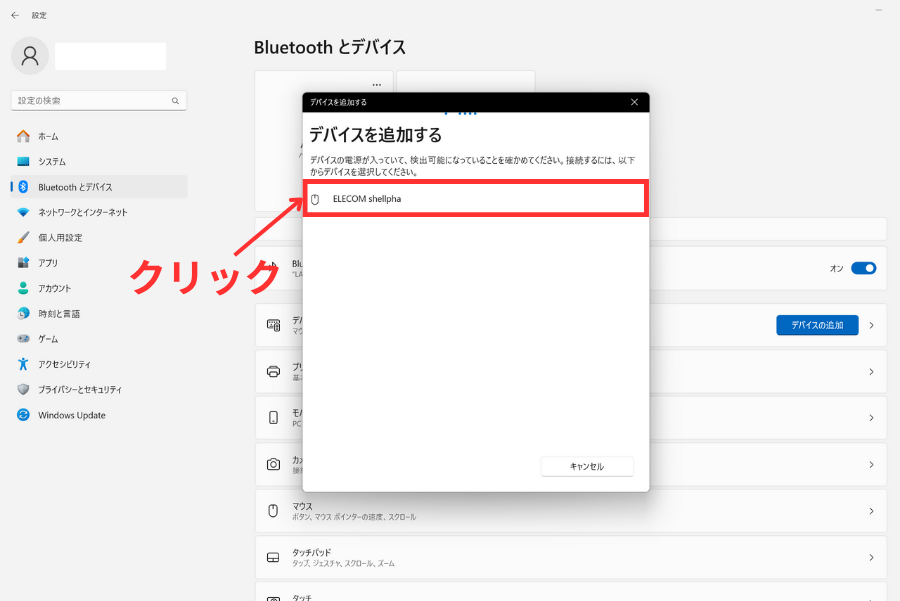The width and height of the screenshot is (900, 601).
Task: Close the デバイスを追加する dialog
Action: [634, 102]
